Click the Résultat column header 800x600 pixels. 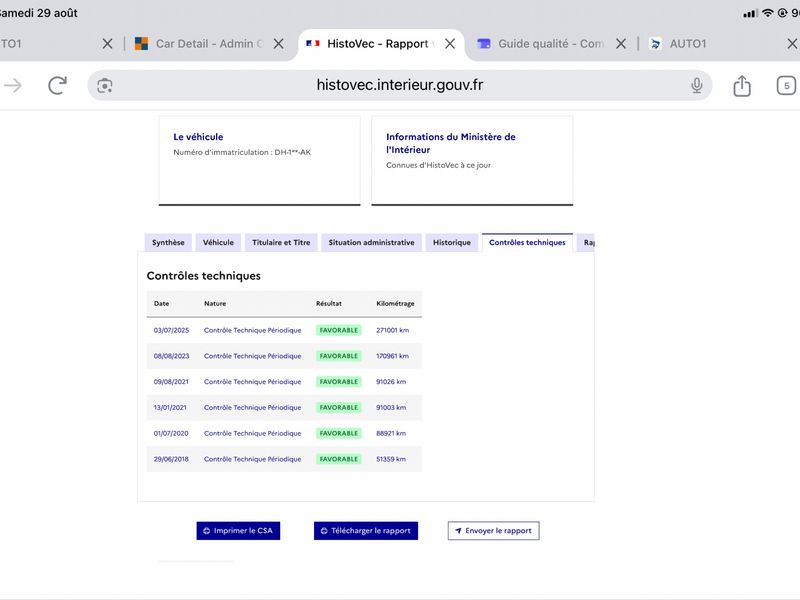click(329, 304)
